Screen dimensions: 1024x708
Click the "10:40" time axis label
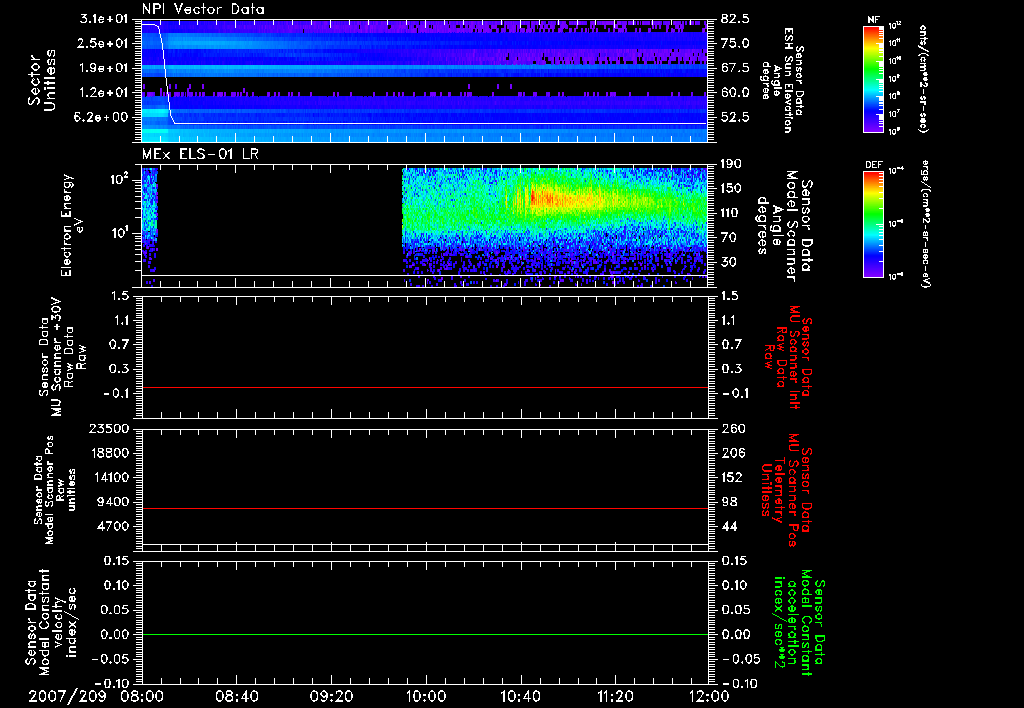[x=520, y=696]
